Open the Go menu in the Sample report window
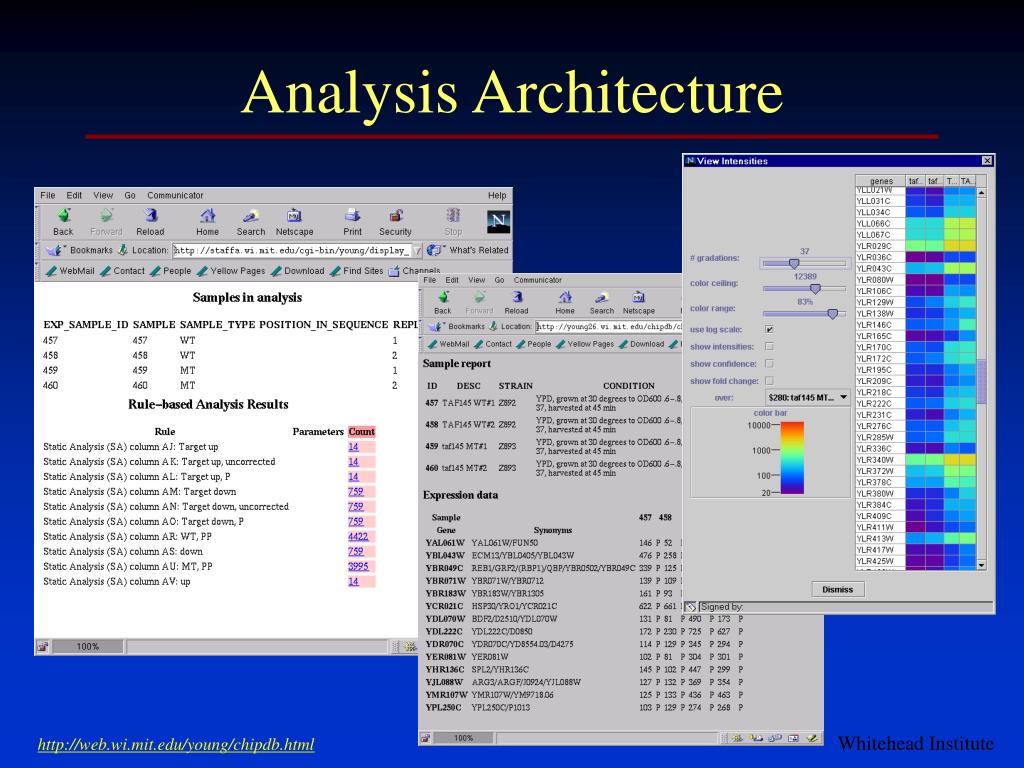Image resolution: width=1024 pixels, height=768 pixels. click(500, 280)
